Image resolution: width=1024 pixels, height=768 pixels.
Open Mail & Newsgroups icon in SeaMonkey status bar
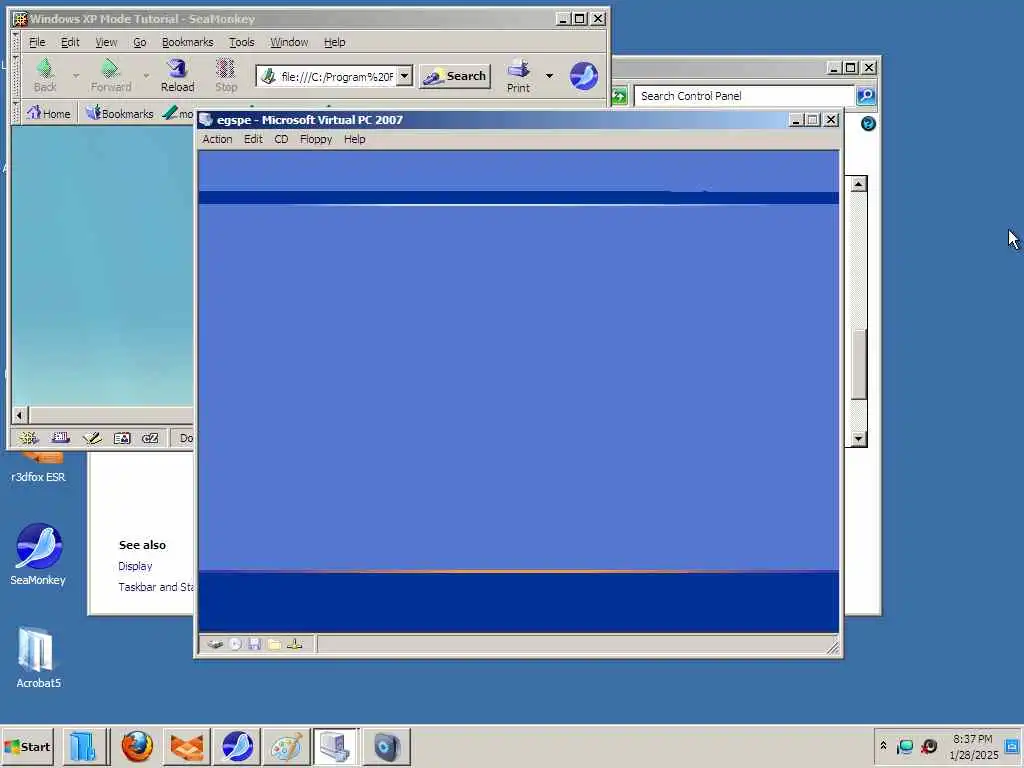[61, 438]
